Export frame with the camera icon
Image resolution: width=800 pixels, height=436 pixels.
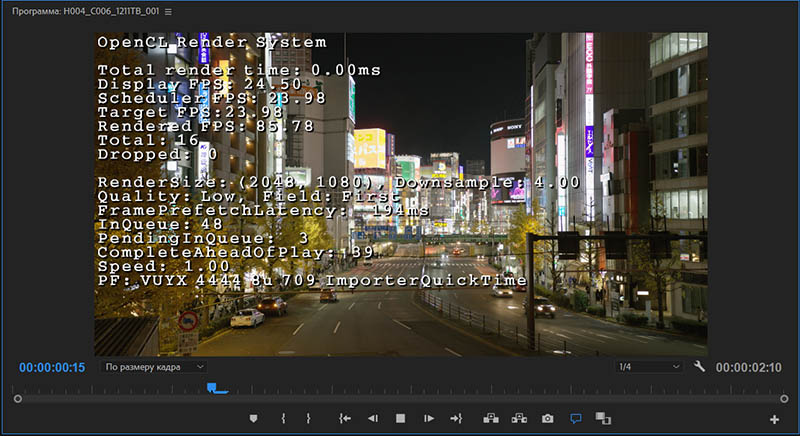547,419
